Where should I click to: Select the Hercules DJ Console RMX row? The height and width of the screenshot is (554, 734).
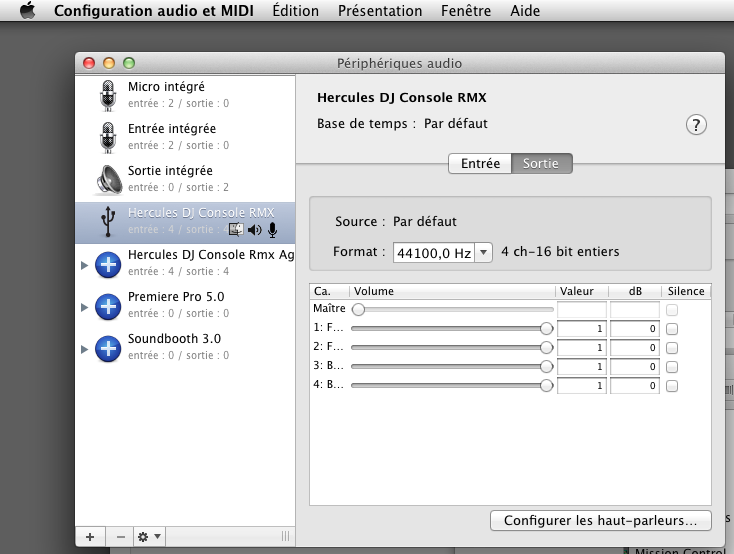pyautogui.click(x=185, y=223)
